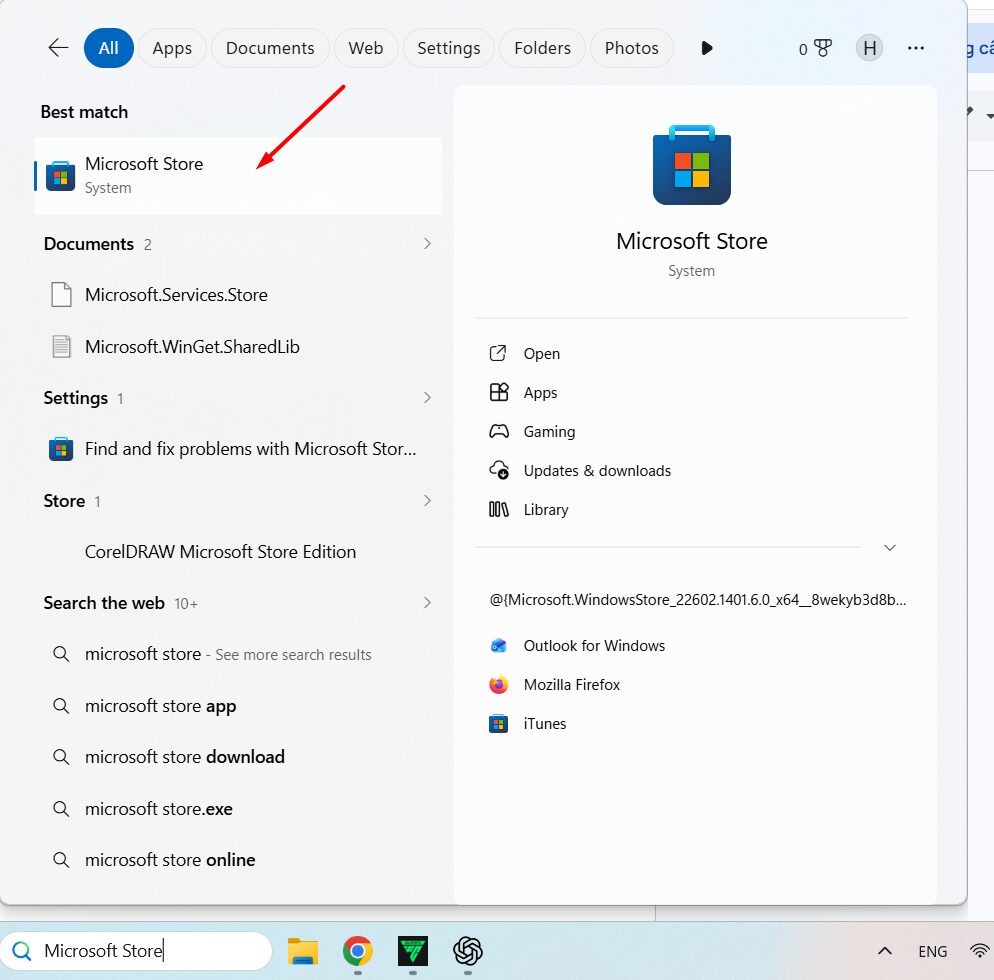The height and width of the screenshot is (980, 994).
Task: Click the Library books icon
Action: [498, 510]
